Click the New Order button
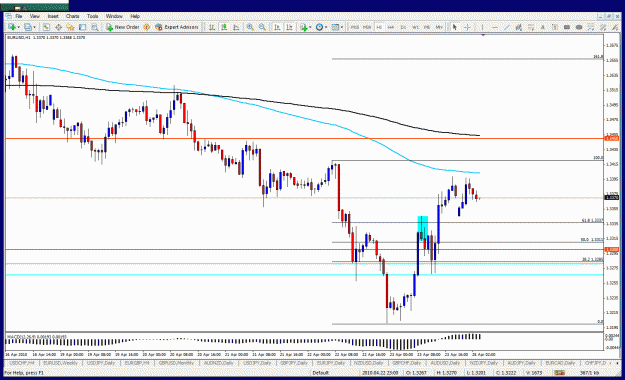625x380 pixels. (x=122, y=27)
